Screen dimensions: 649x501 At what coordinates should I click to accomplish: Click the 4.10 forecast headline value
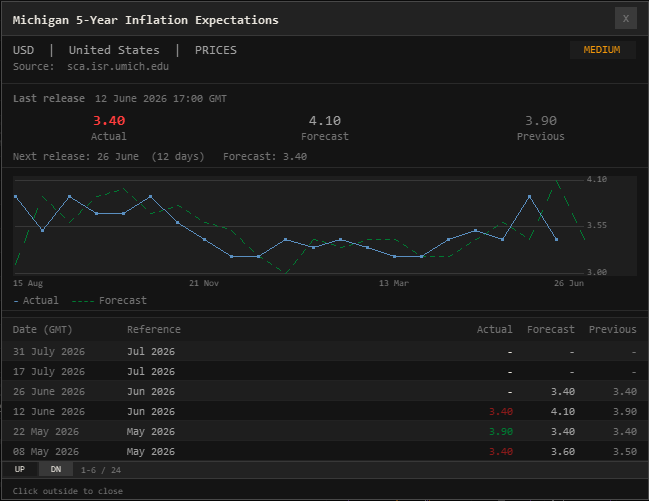pos(325,120)
